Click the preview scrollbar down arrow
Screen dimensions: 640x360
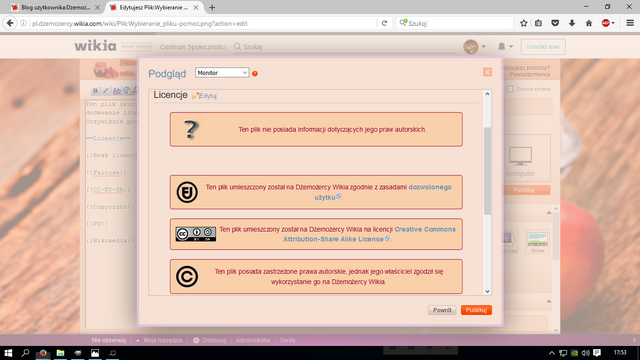tap(487, 291)
